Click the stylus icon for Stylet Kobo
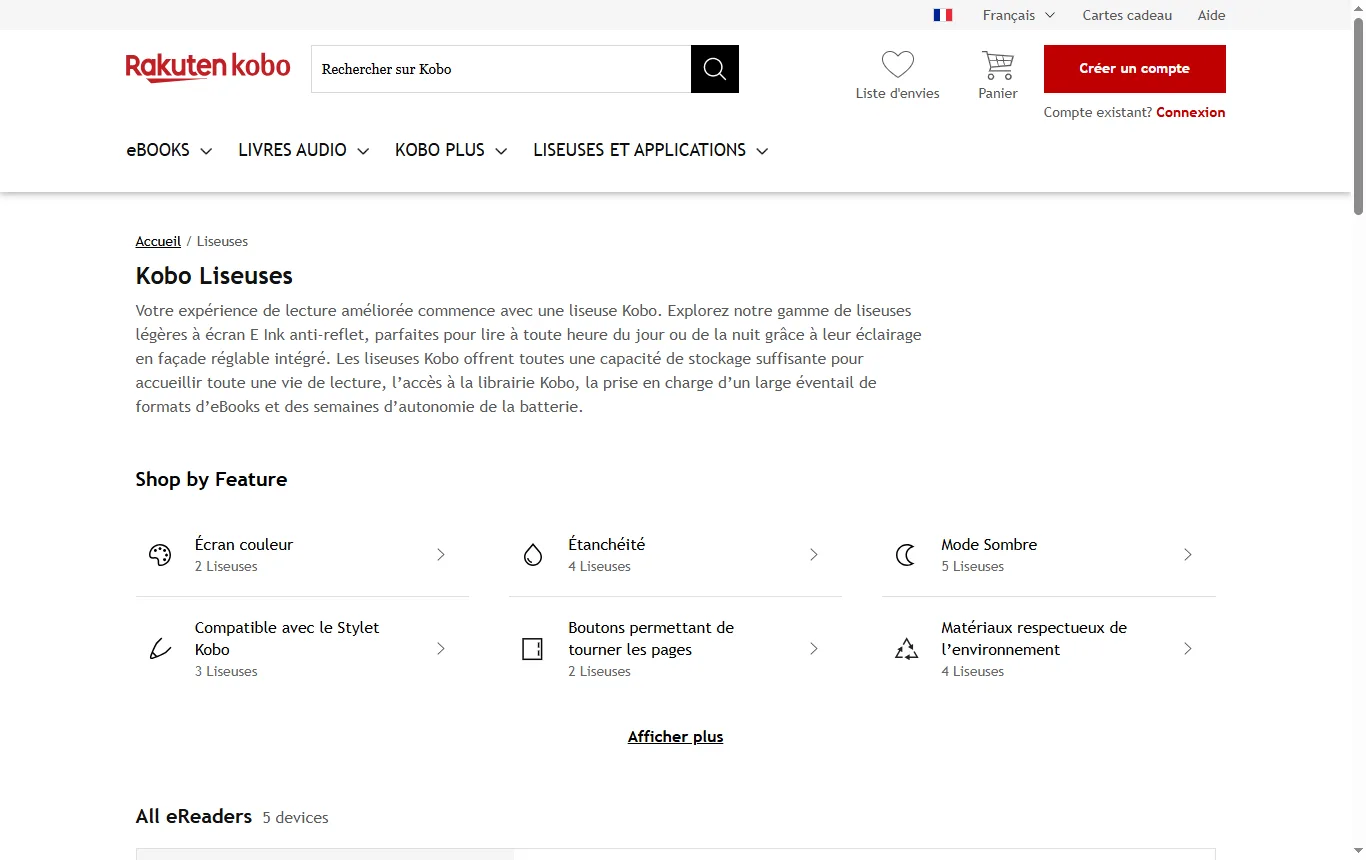Image resolution: width=1366 pixels, height=860 pixels. pyautogui.click(x=160, y=649)
